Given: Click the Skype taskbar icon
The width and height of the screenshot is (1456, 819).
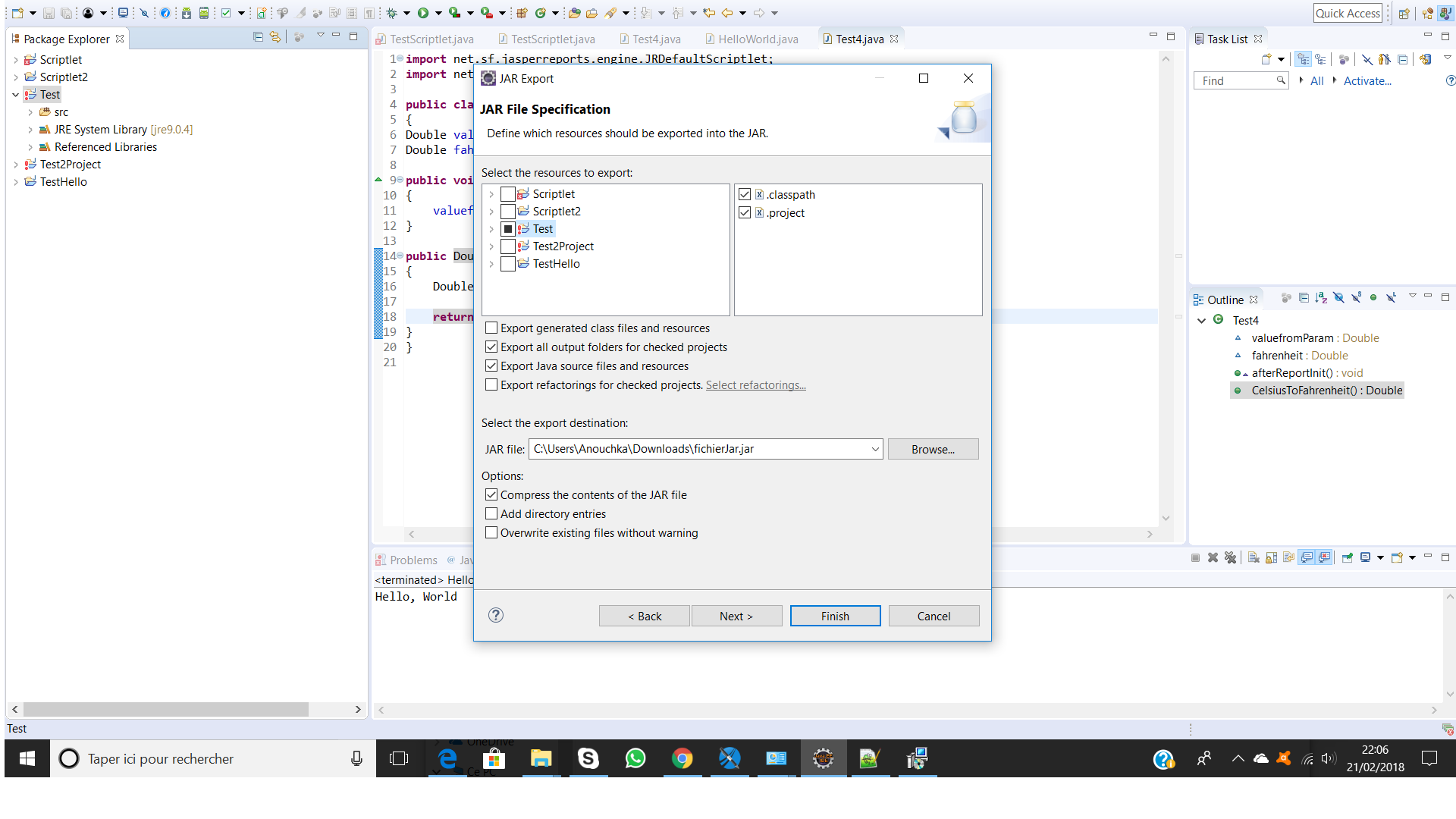Looking at the screenshot, I should click(x=588, y=758).
